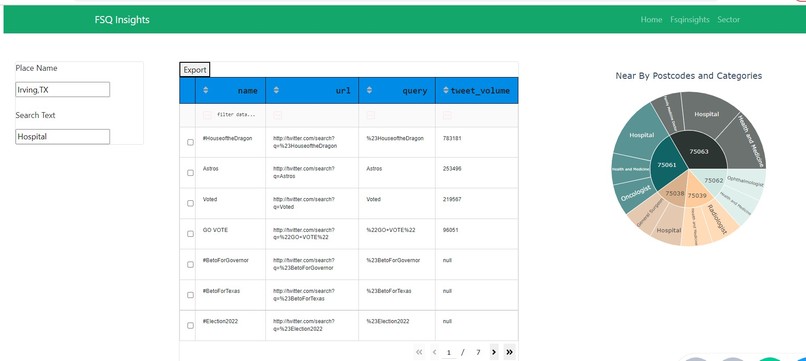
Task: Go to next table page
Action: click(494, 352)
